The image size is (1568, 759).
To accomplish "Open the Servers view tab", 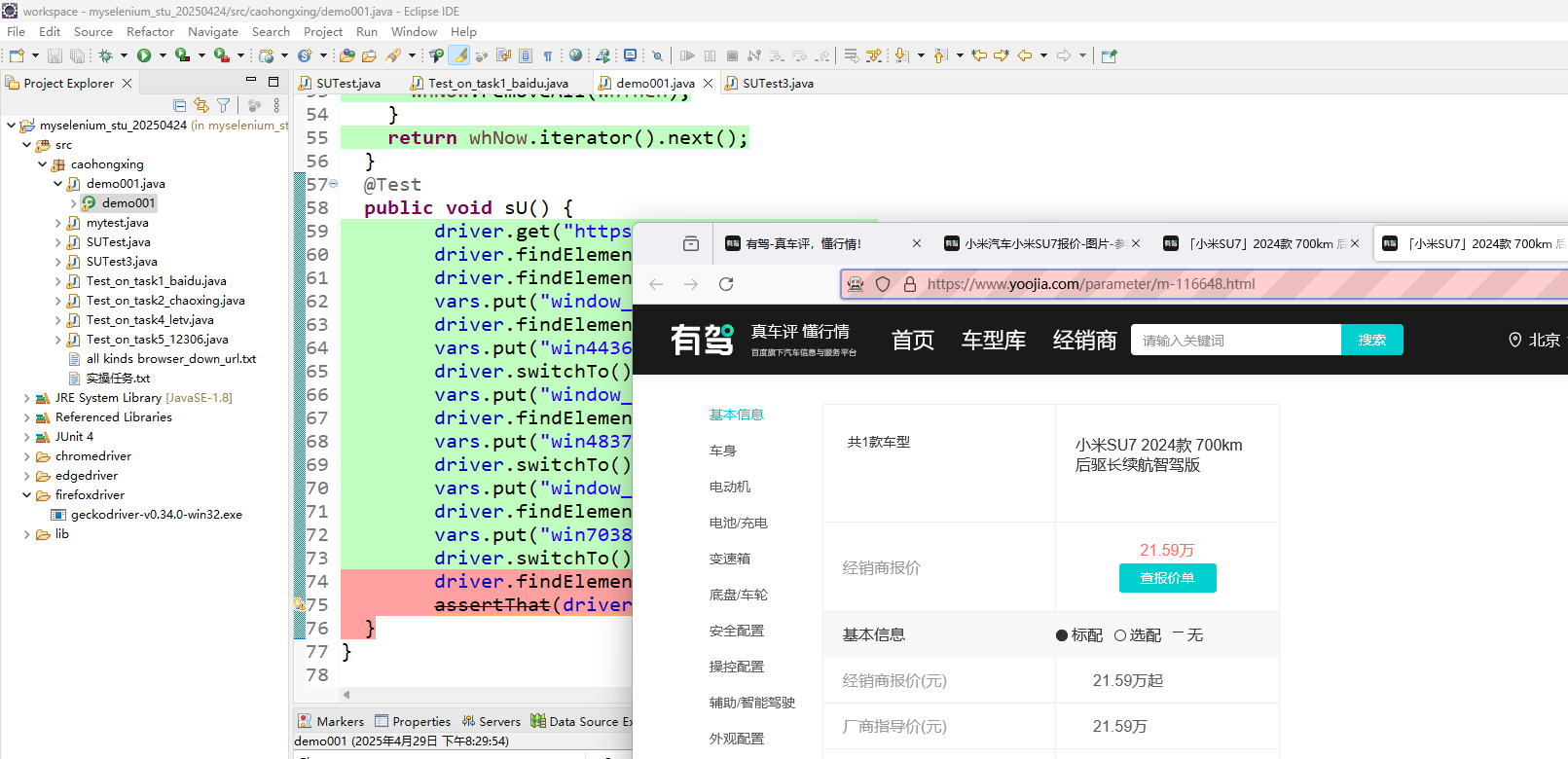I will tap(492, 721).
